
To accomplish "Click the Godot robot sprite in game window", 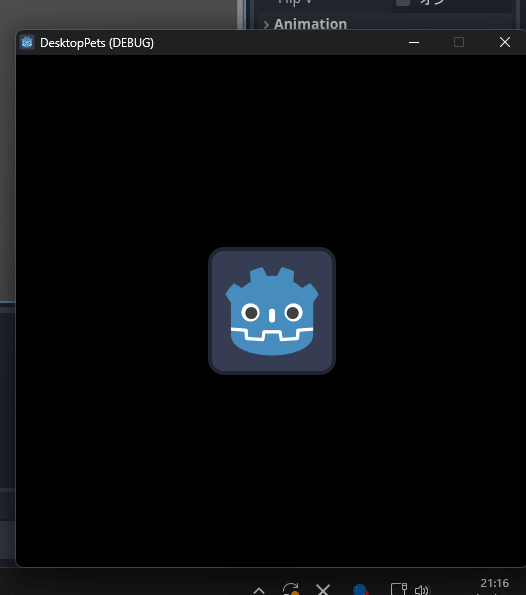I will click(272, 311).
